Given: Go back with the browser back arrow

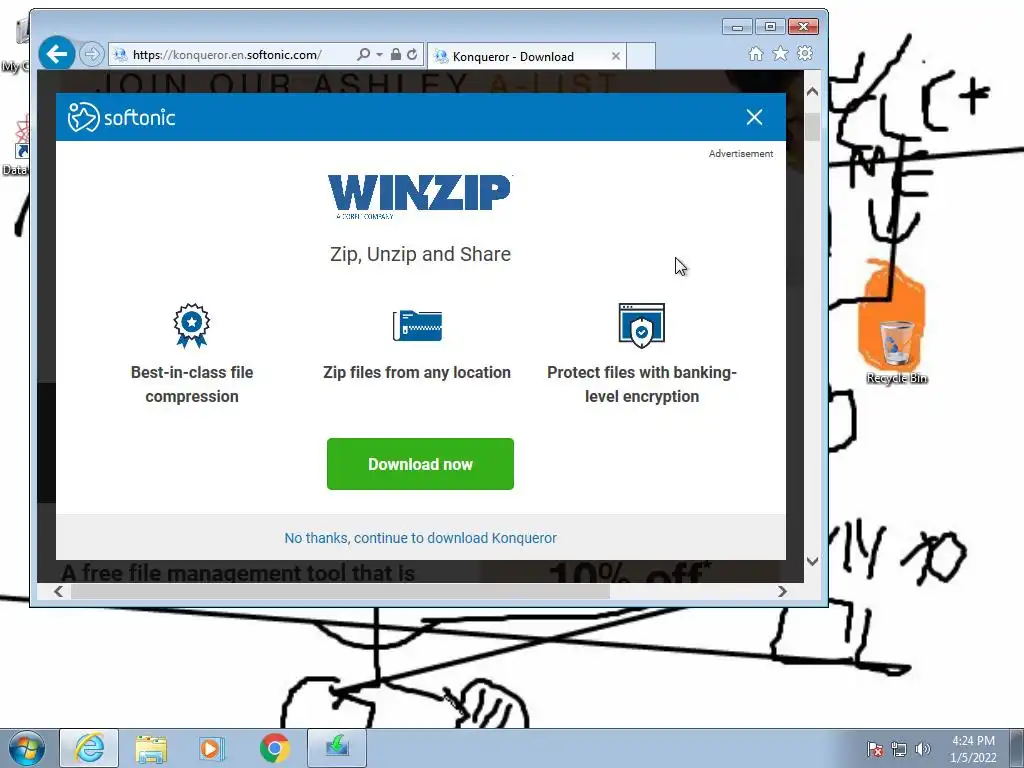Looking at the screenshot, I should click(57, 54).
